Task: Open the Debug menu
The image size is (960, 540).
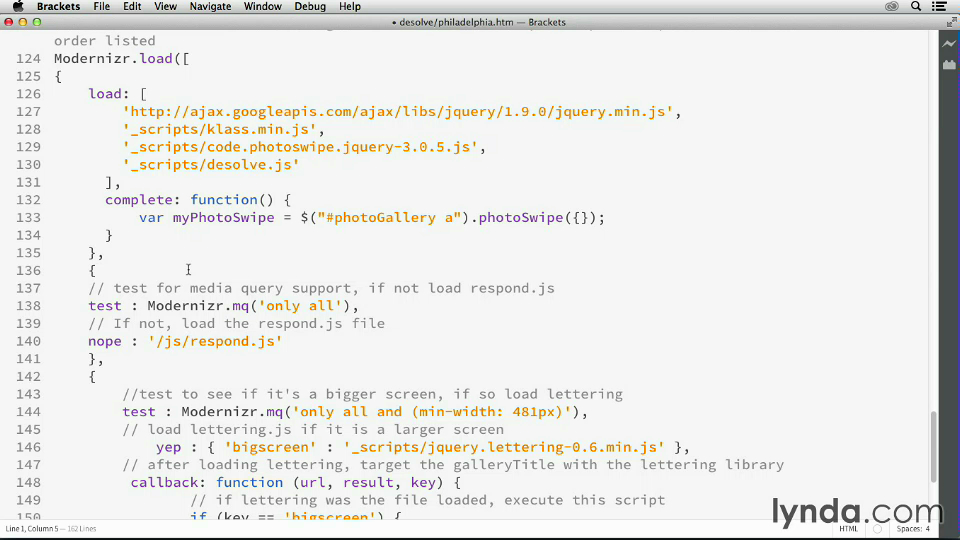Action: (x=310, y=6)
